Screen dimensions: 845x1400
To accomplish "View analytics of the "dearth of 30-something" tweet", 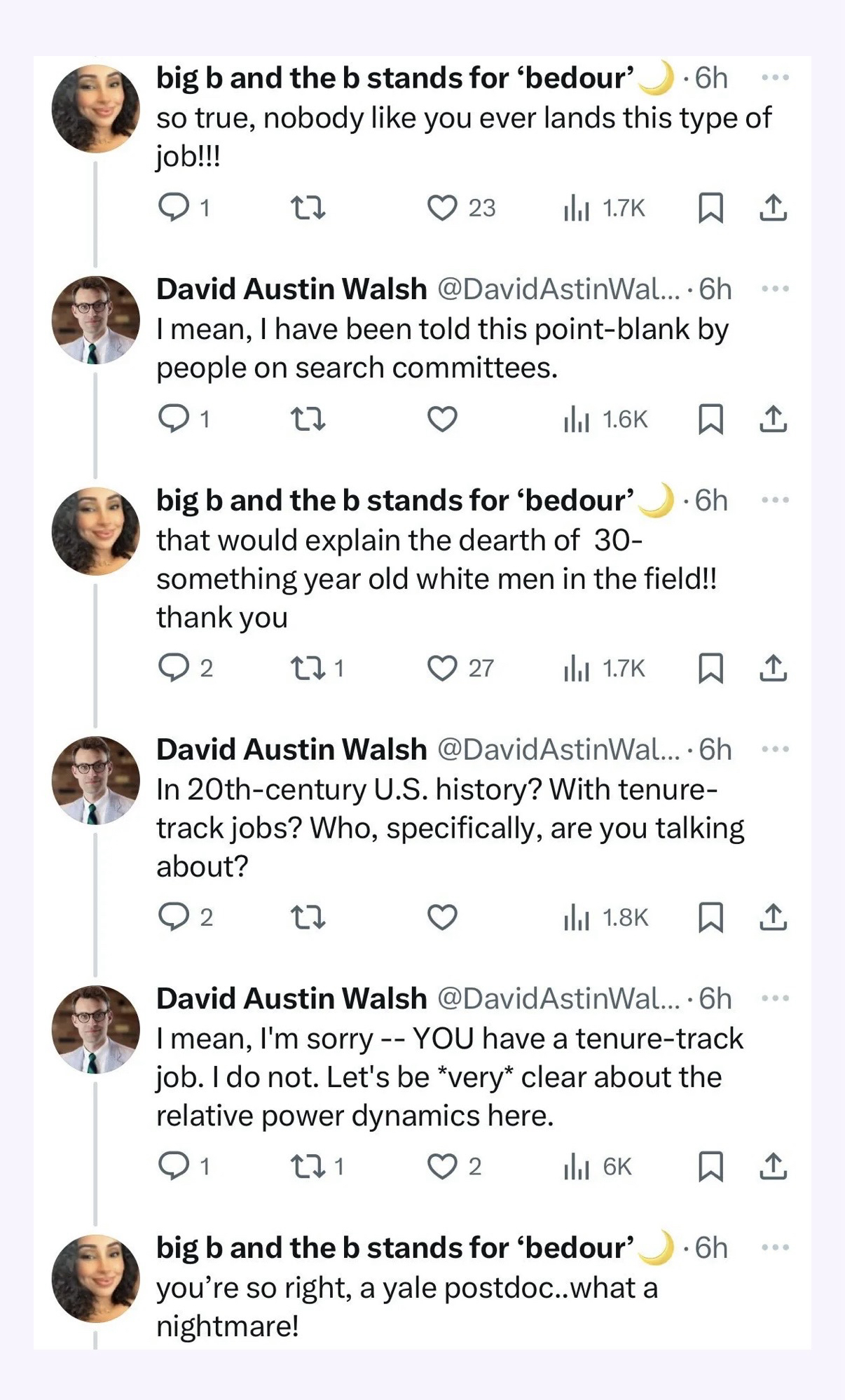I will [x=576, y=669].
